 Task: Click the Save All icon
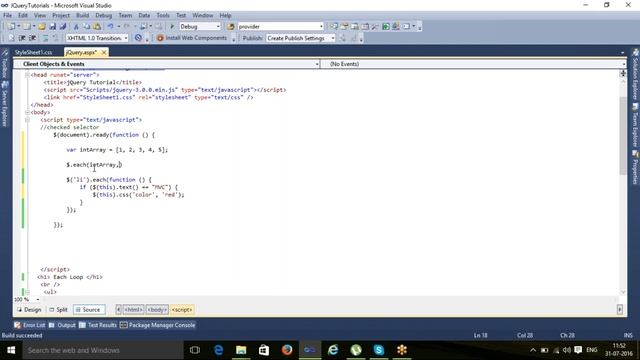[63, 27]
